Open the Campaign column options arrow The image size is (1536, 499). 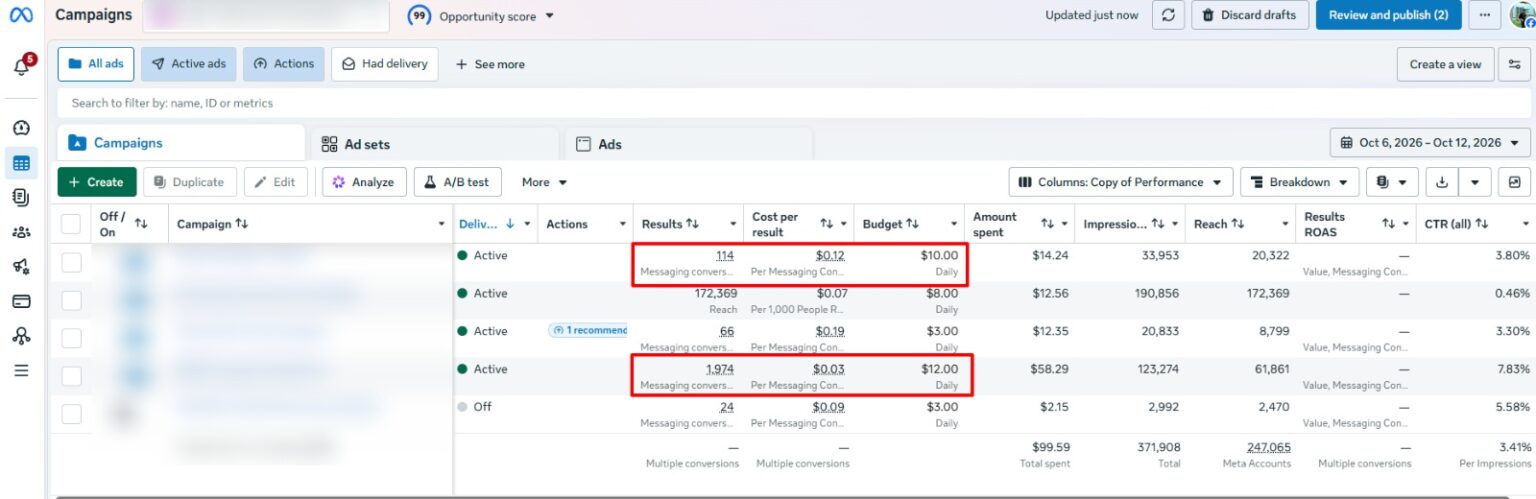(x=442, y=224)
